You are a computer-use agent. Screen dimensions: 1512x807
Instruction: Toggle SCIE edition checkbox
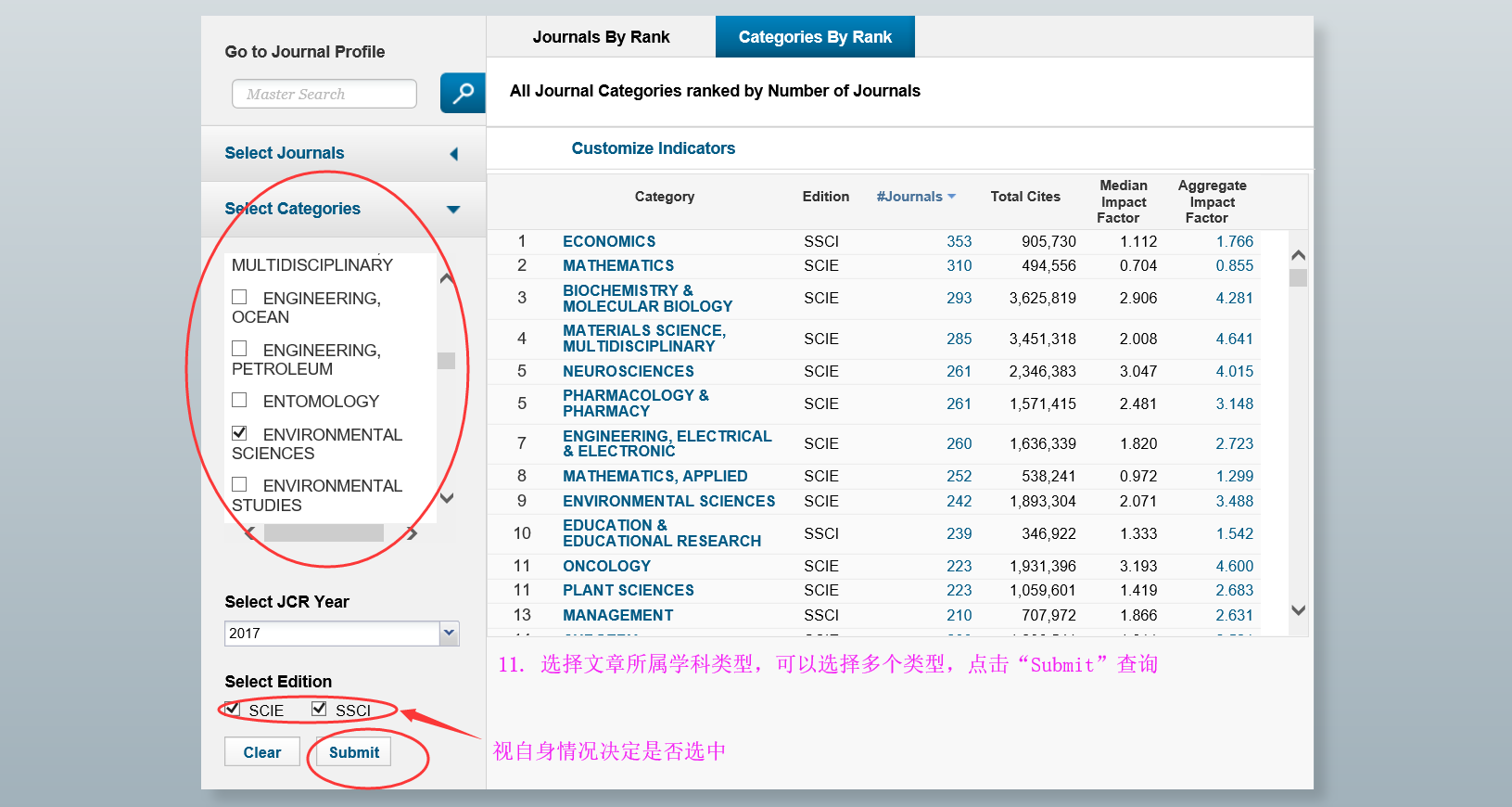[233, 709]
